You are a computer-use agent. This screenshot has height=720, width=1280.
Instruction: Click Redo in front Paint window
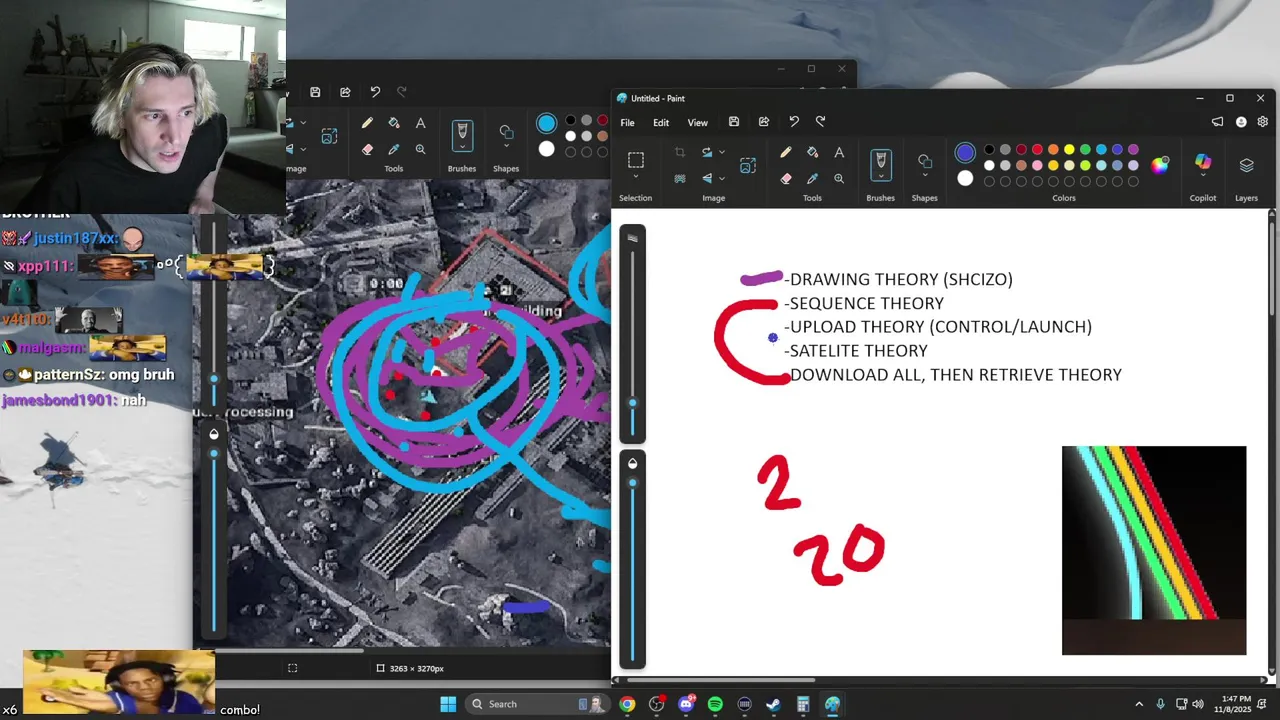coord(821,122)
